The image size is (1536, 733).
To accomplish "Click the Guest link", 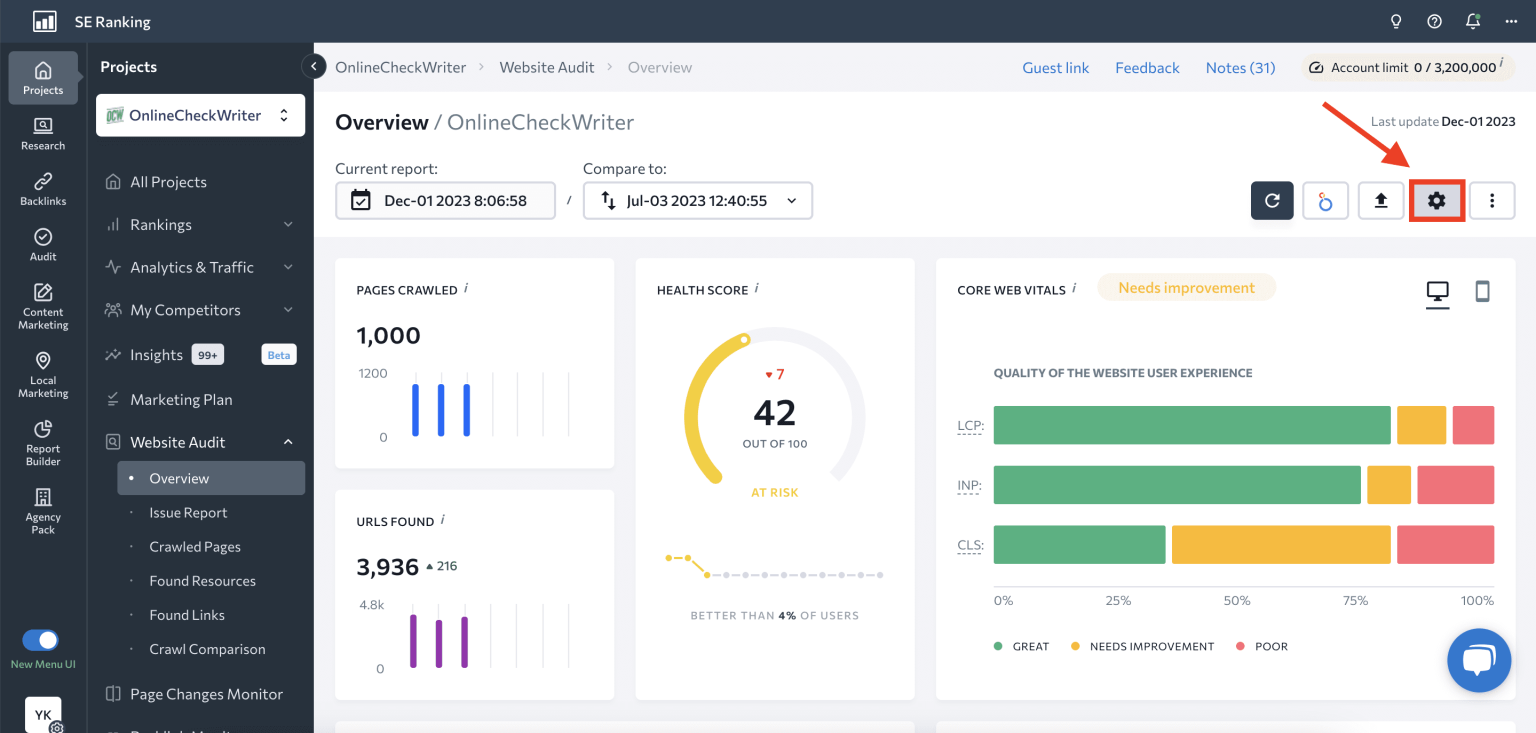I will [x=1055, y=68].
